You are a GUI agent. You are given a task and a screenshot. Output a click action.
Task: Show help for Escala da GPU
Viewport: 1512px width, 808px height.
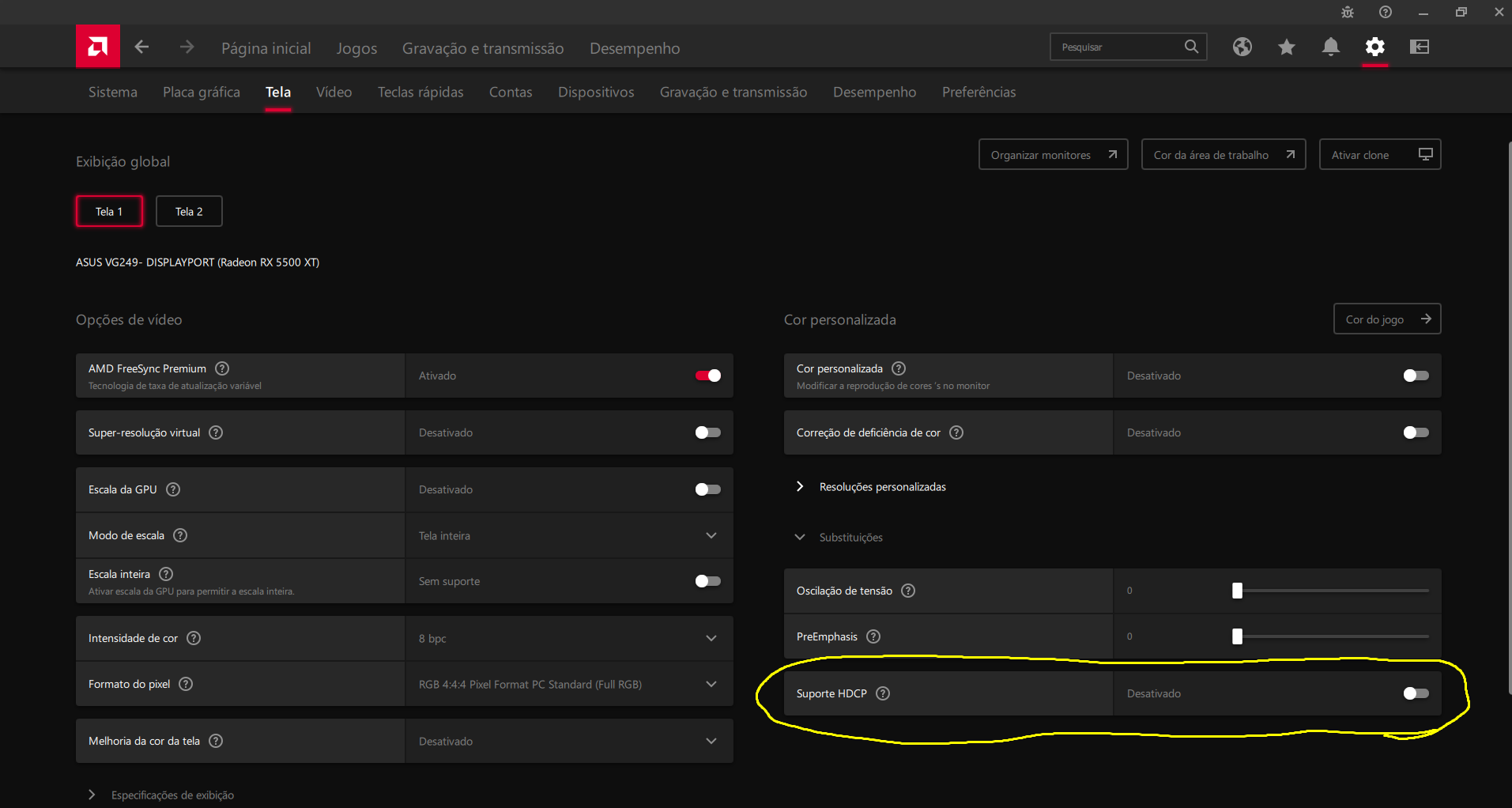(x=173, y=489)
